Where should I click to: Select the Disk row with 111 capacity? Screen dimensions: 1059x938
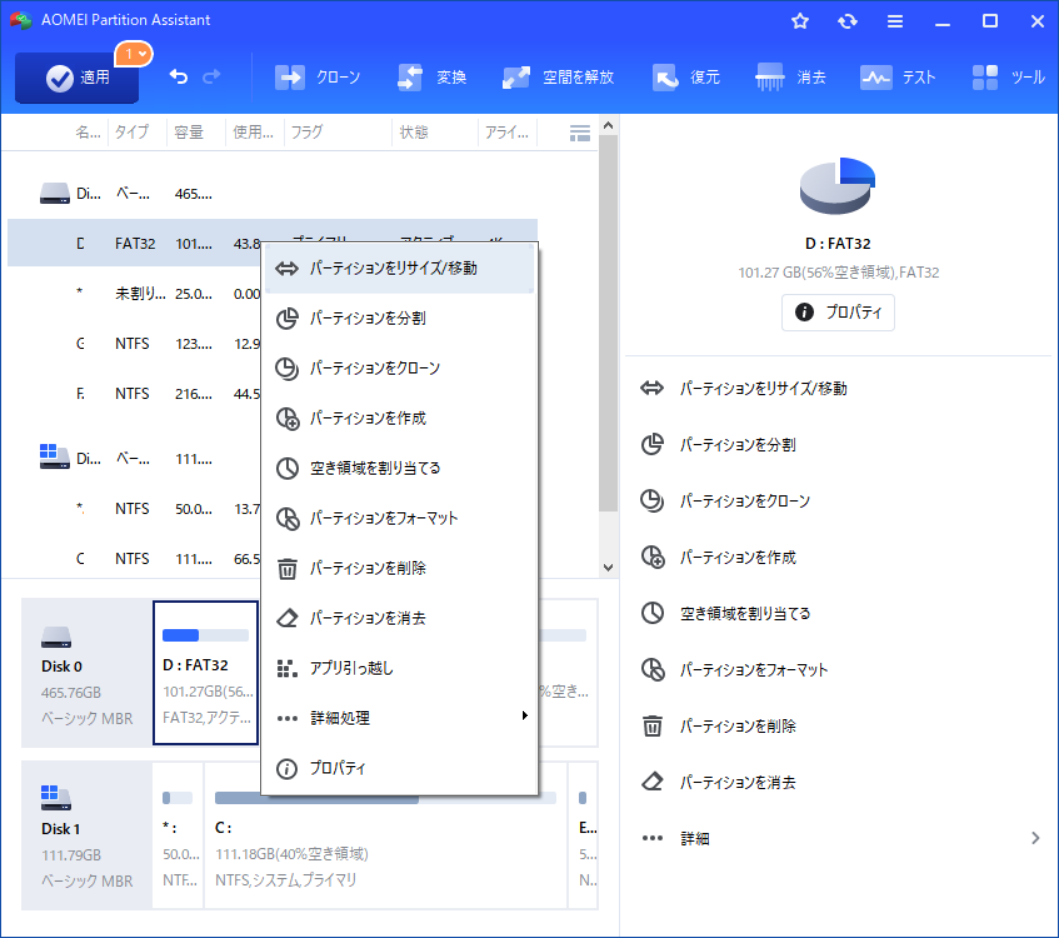[x=134, y=459]
